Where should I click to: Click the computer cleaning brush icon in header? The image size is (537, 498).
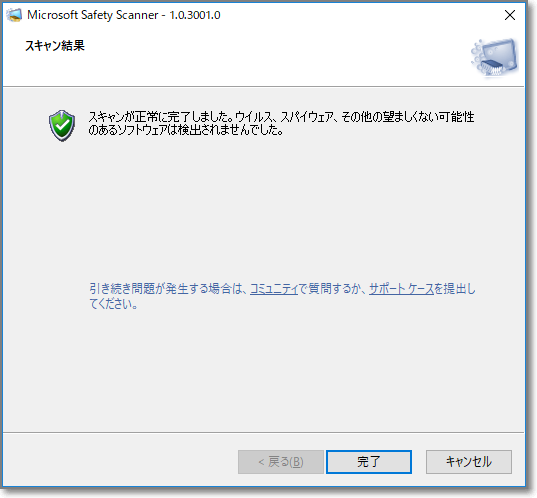tap(495, 57)
